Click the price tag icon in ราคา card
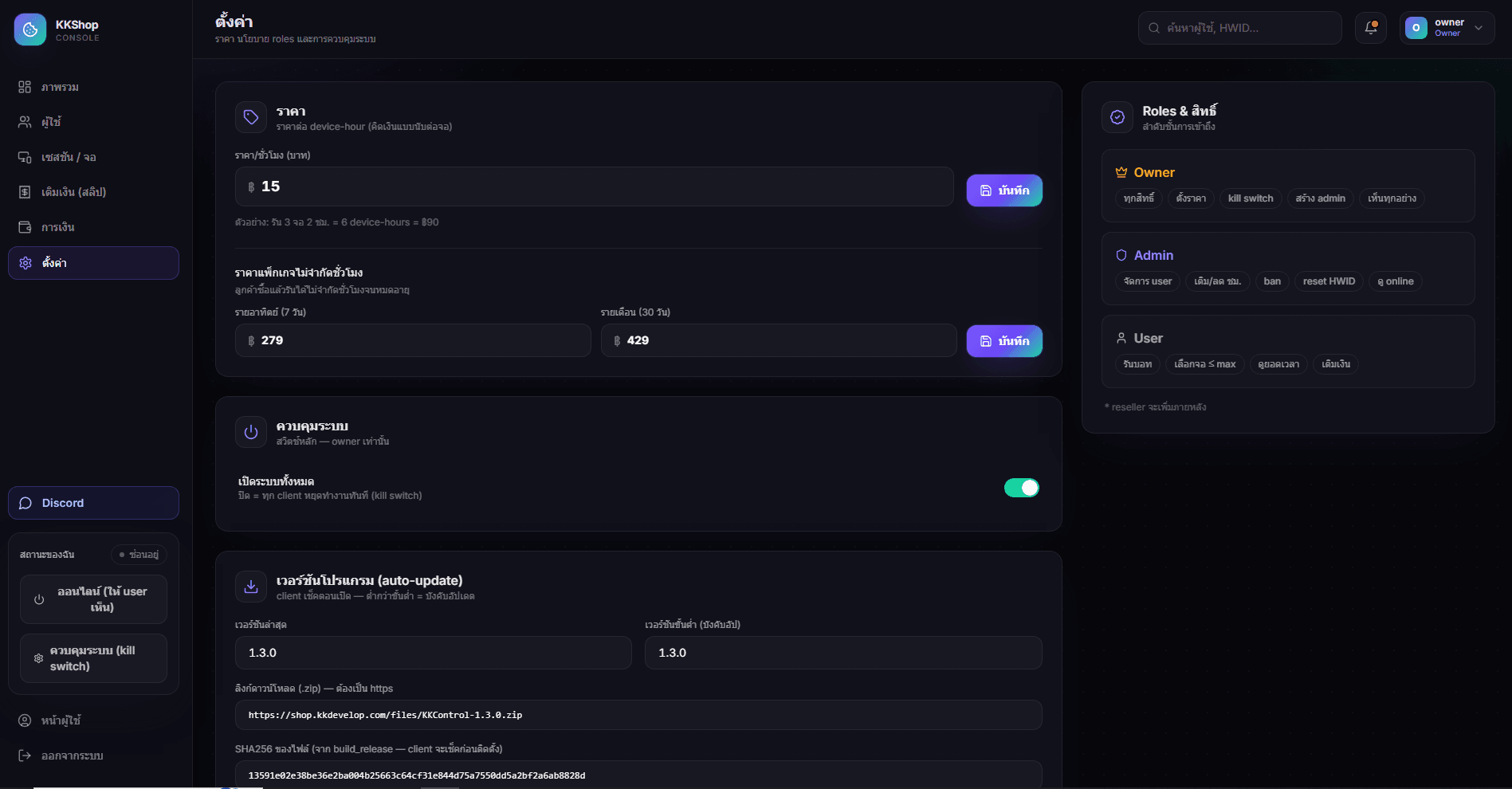 pyautogui.click(x=251, y=117)
